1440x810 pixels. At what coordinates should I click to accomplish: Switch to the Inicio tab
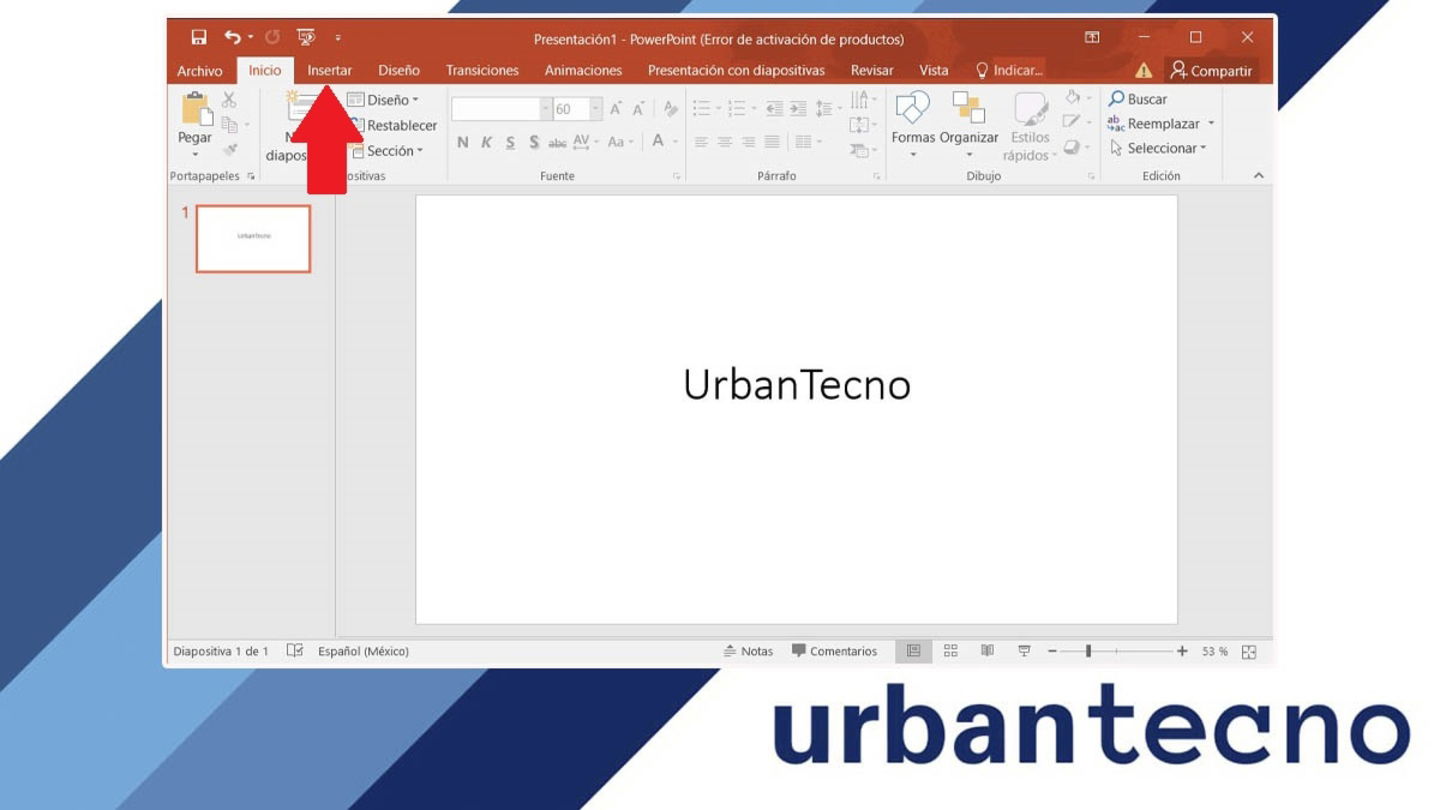[265, 71]
